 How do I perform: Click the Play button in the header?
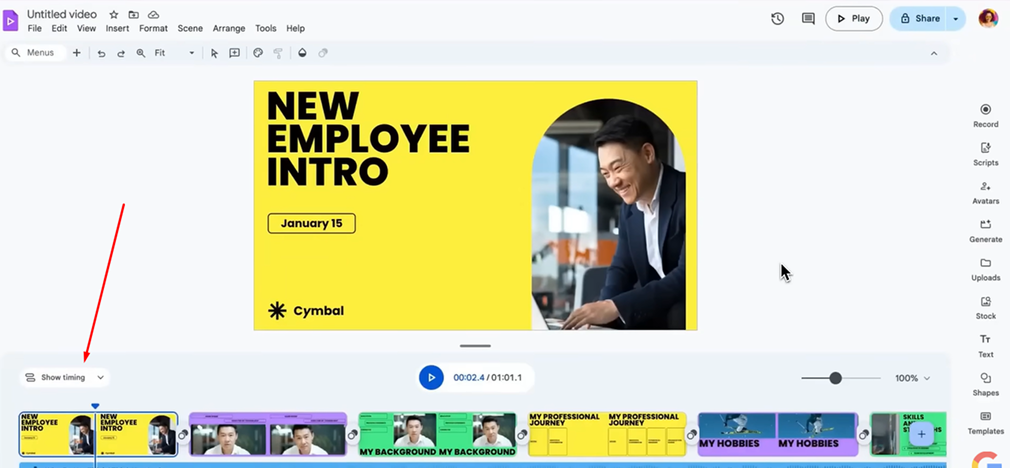853,18
